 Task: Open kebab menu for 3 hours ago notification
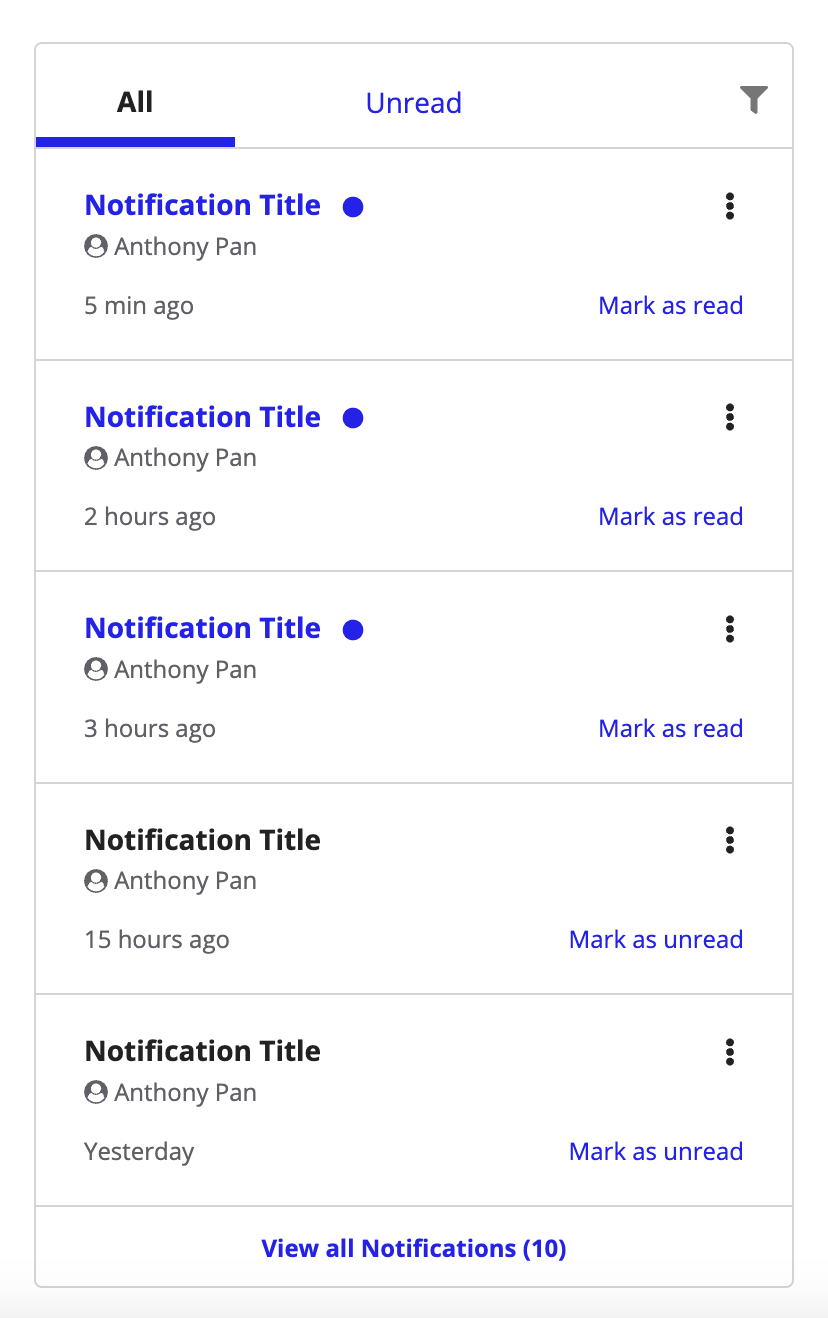click(730, 629)
